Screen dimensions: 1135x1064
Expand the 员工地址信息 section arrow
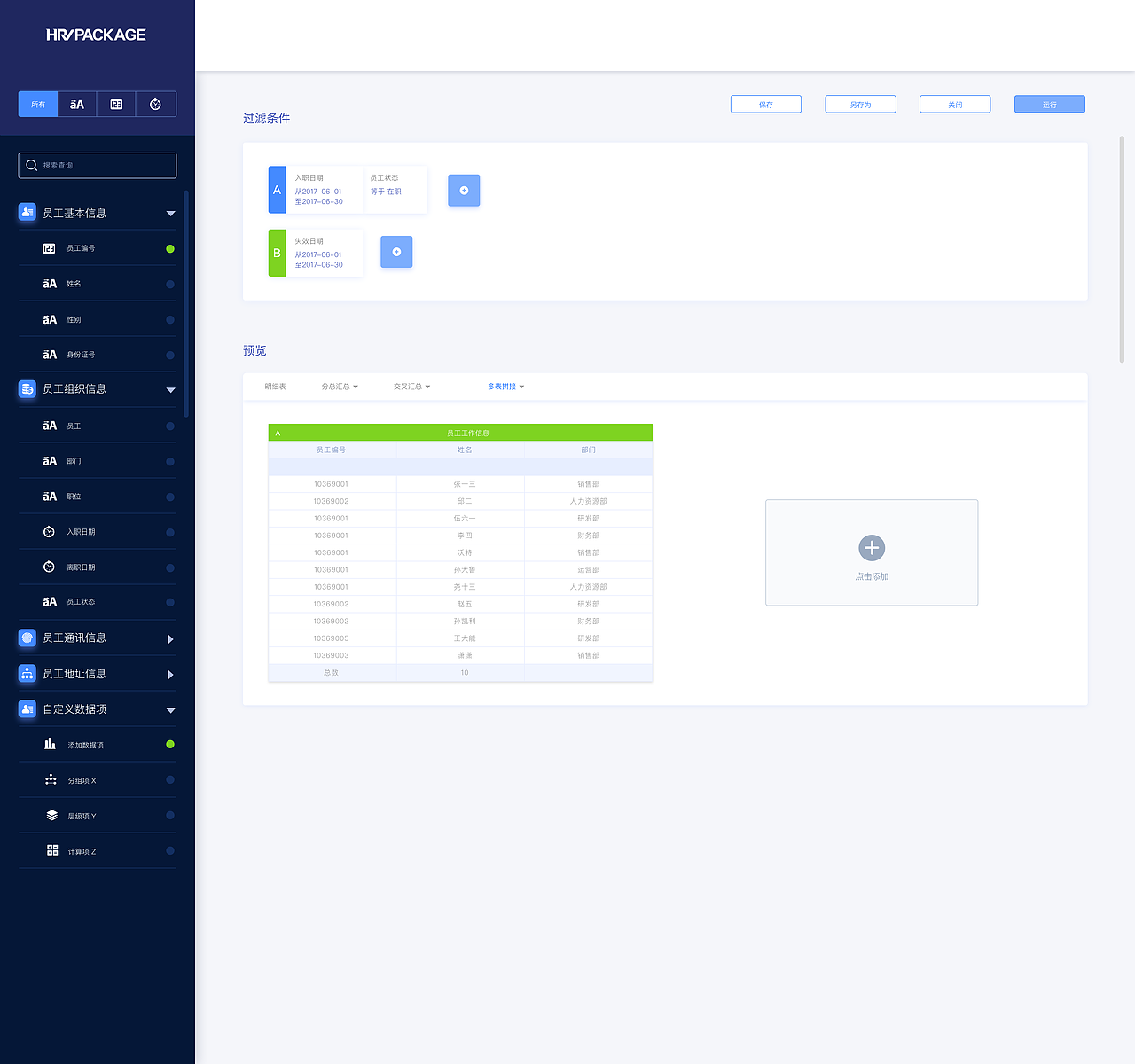click(170, 675)
